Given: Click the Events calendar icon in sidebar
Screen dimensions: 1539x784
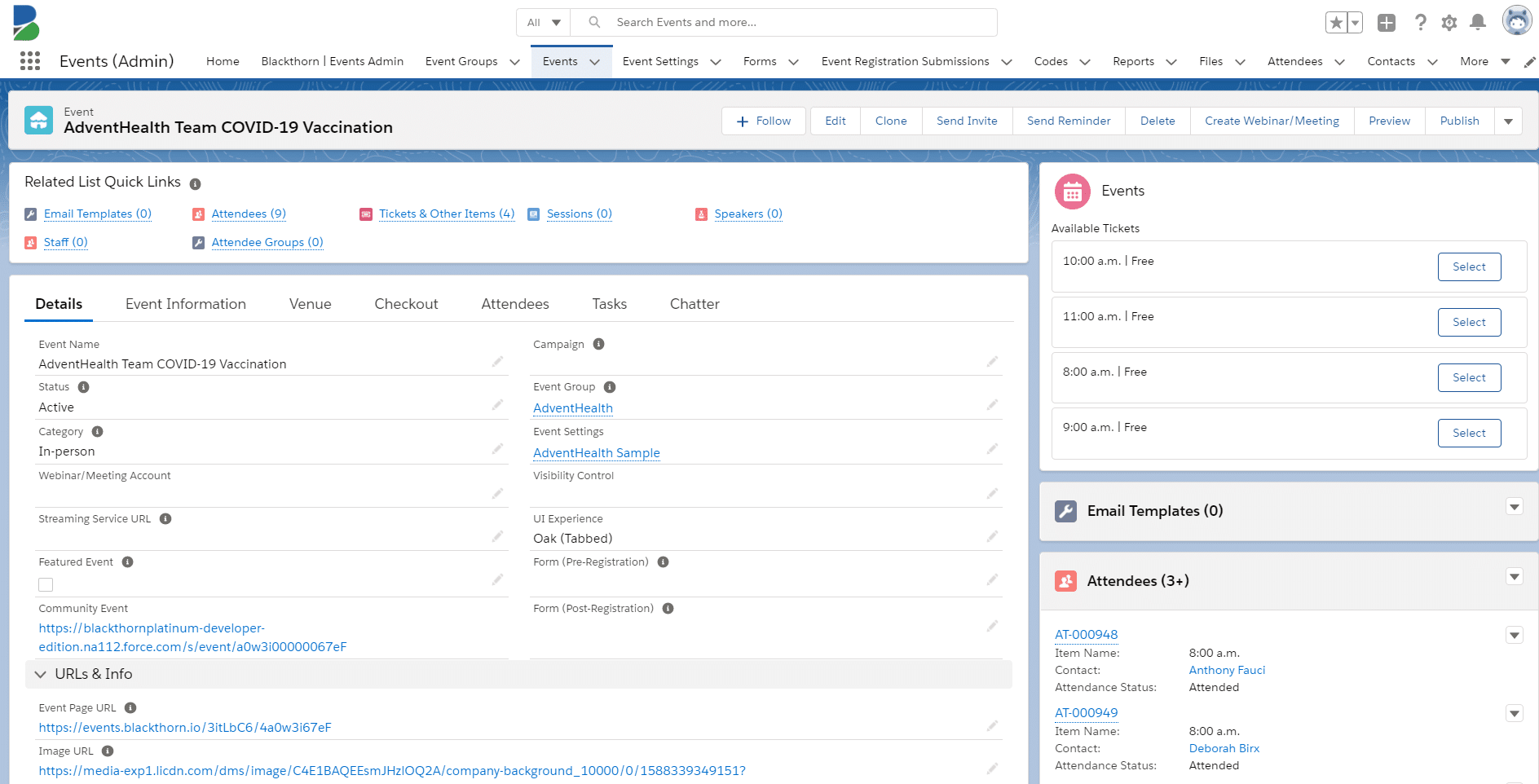Looking at the screenshot, I should (x=1073, y=192).
